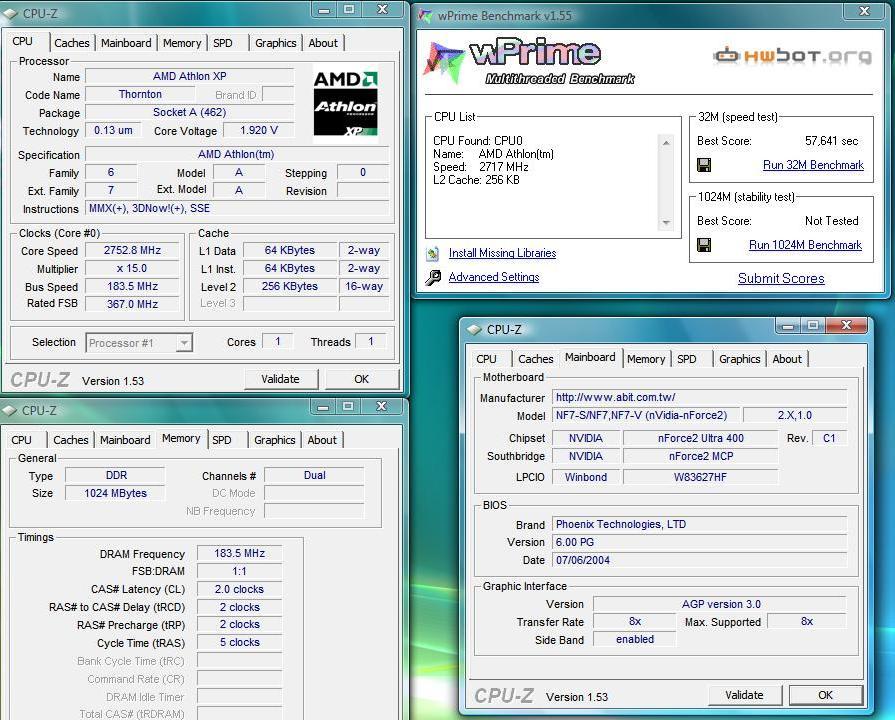Click the CPU-Z title icon in top-left window
The image size is (895, 720).
click(10, 13)
